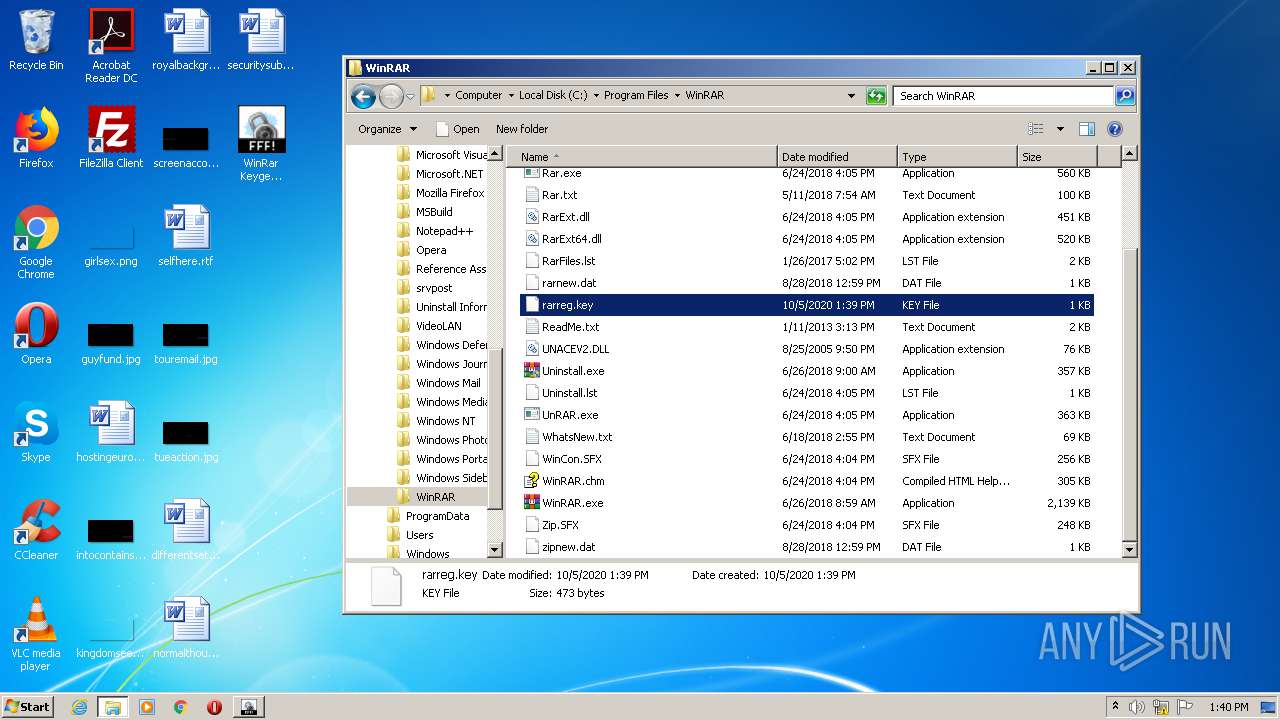Click volume icon in system tray

tap(1137, 707)
